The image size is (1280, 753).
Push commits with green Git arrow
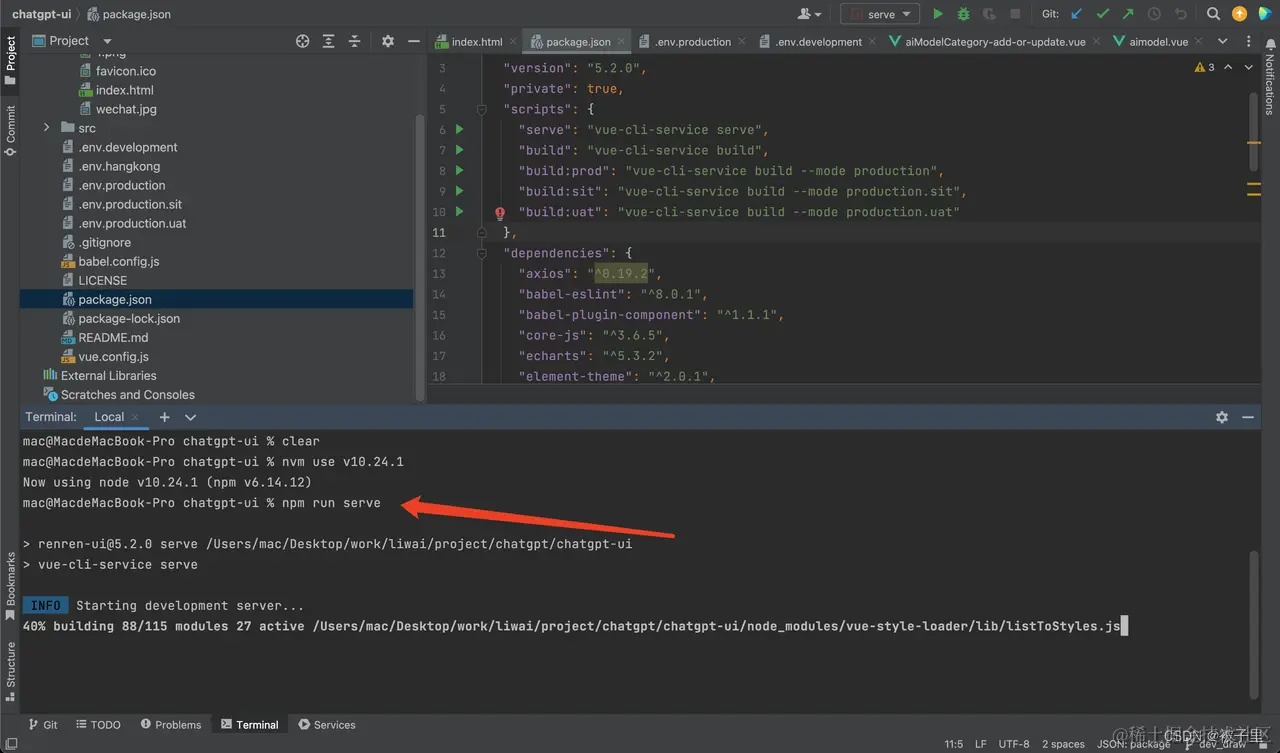(x=1128, y=14)
